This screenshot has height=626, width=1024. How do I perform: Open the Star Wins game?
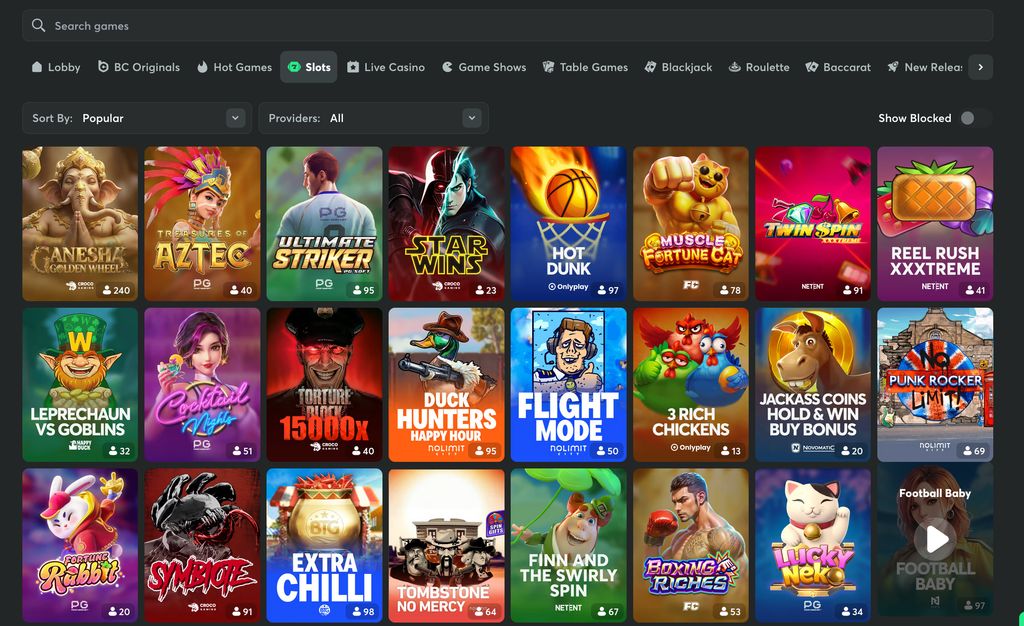coord(447,224)
